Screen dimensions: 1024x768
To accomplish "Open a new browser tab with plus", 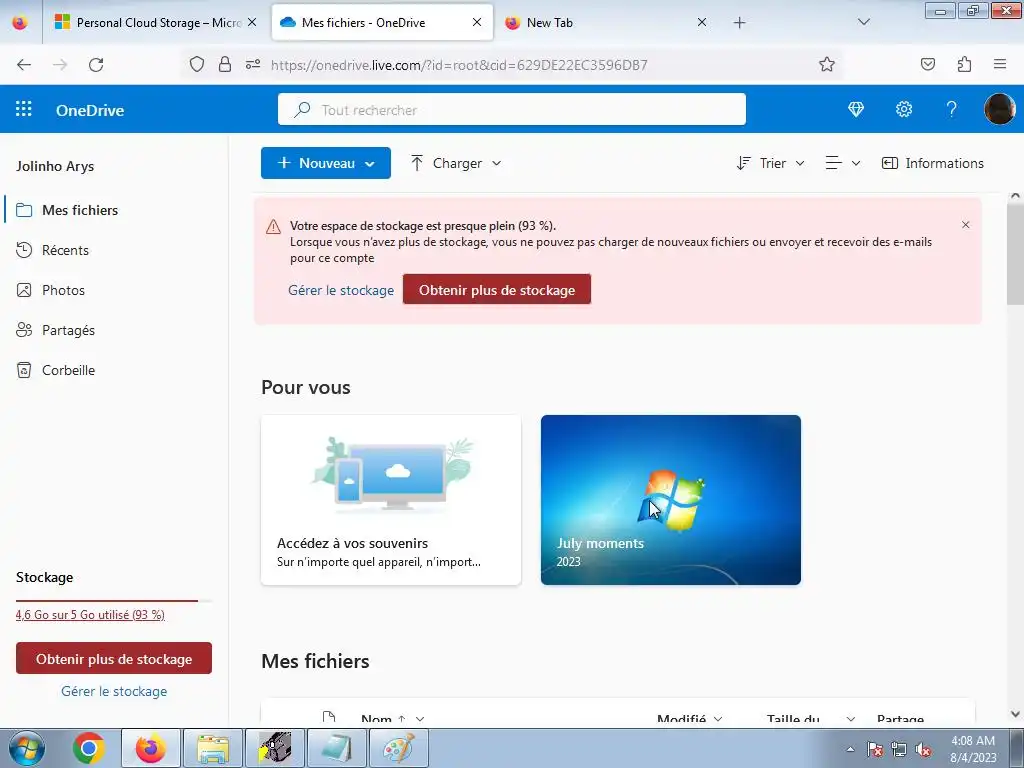I will coord(739,23).
